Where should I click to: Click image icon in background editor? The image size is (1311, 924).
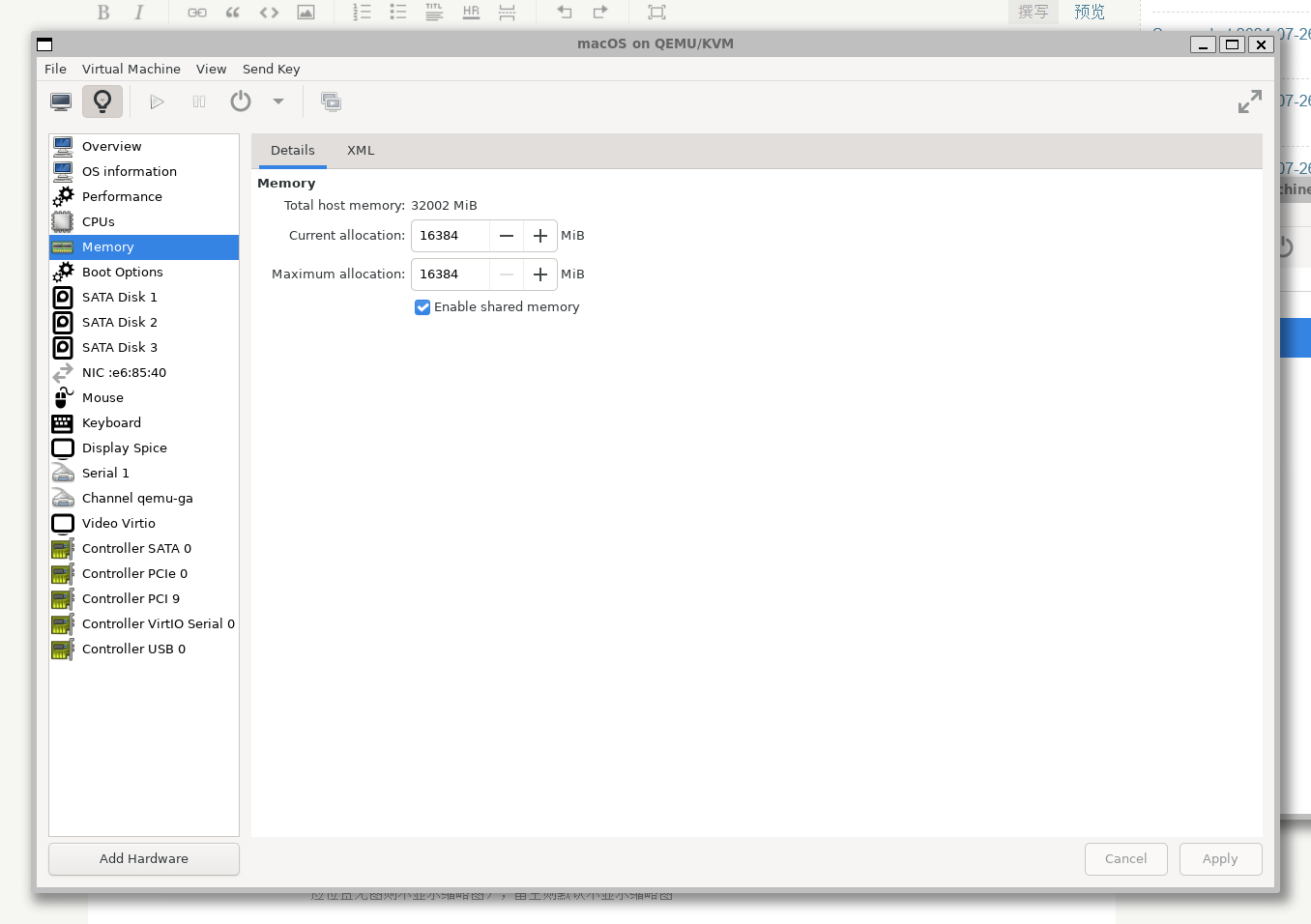[x=306, y=13]
